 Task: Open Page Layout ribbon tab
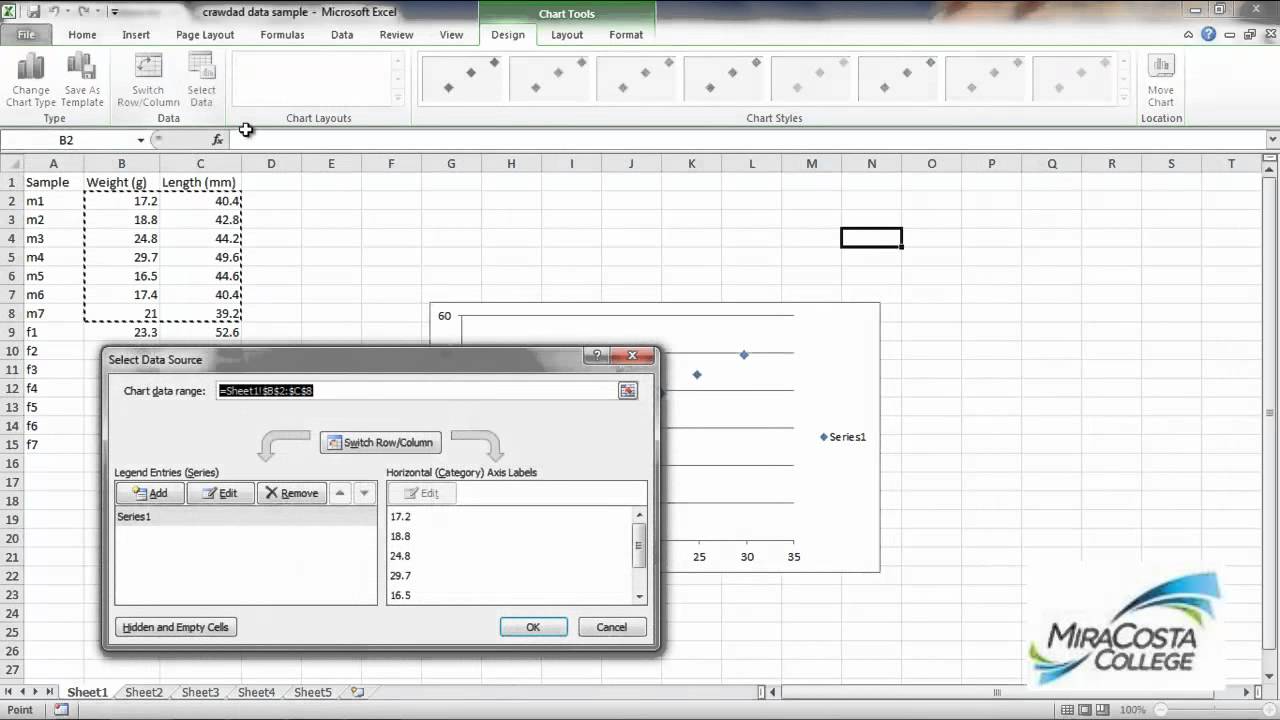[x=205, y=34]
